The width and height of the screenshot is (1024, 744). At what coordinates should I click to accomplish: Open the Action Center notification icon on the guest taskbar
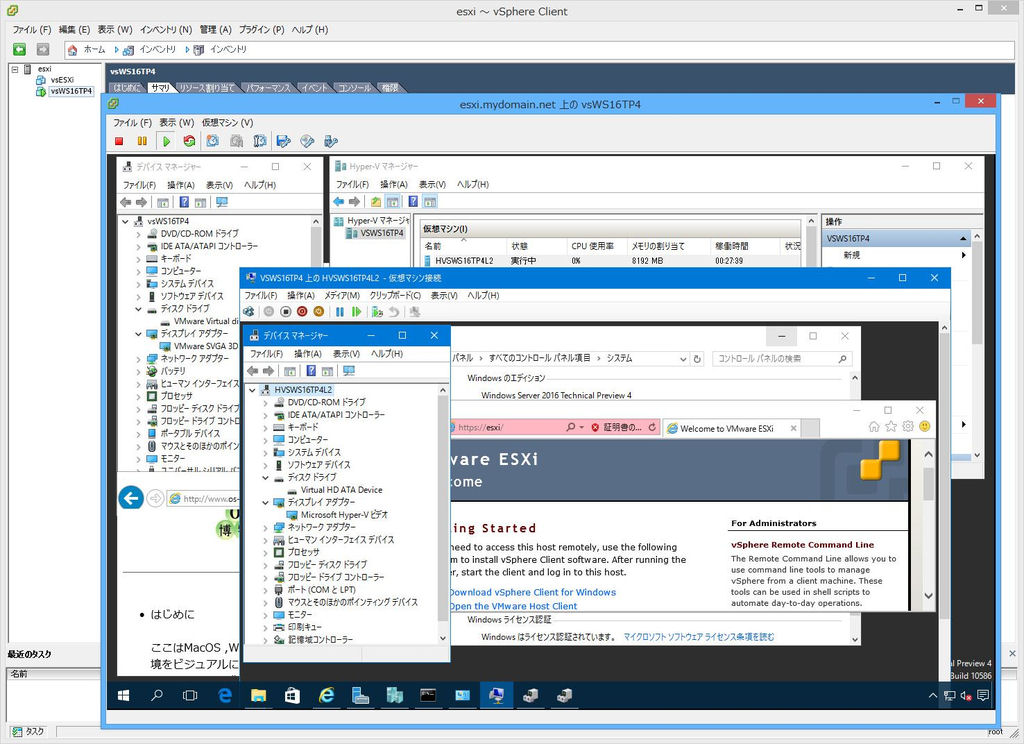[984, 696]
